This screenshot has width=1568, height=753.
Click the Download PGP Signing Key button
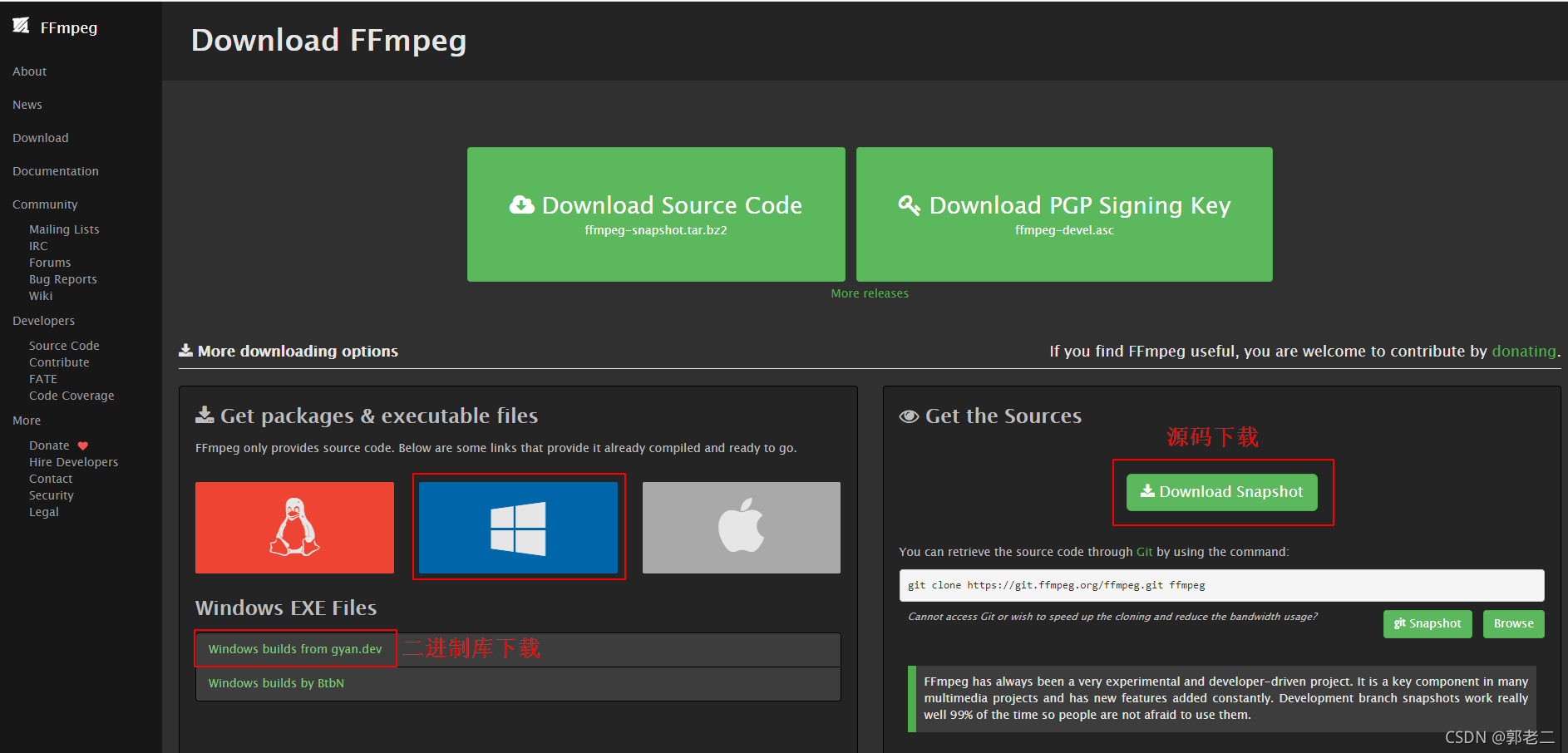1064,214
